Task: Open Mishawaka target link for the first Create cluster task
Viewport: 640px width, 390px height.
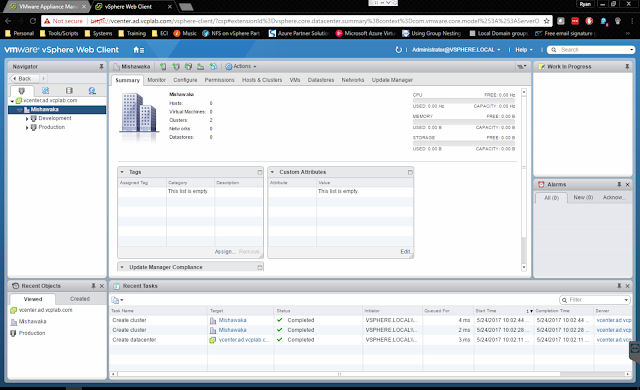Action: point(232,320)
